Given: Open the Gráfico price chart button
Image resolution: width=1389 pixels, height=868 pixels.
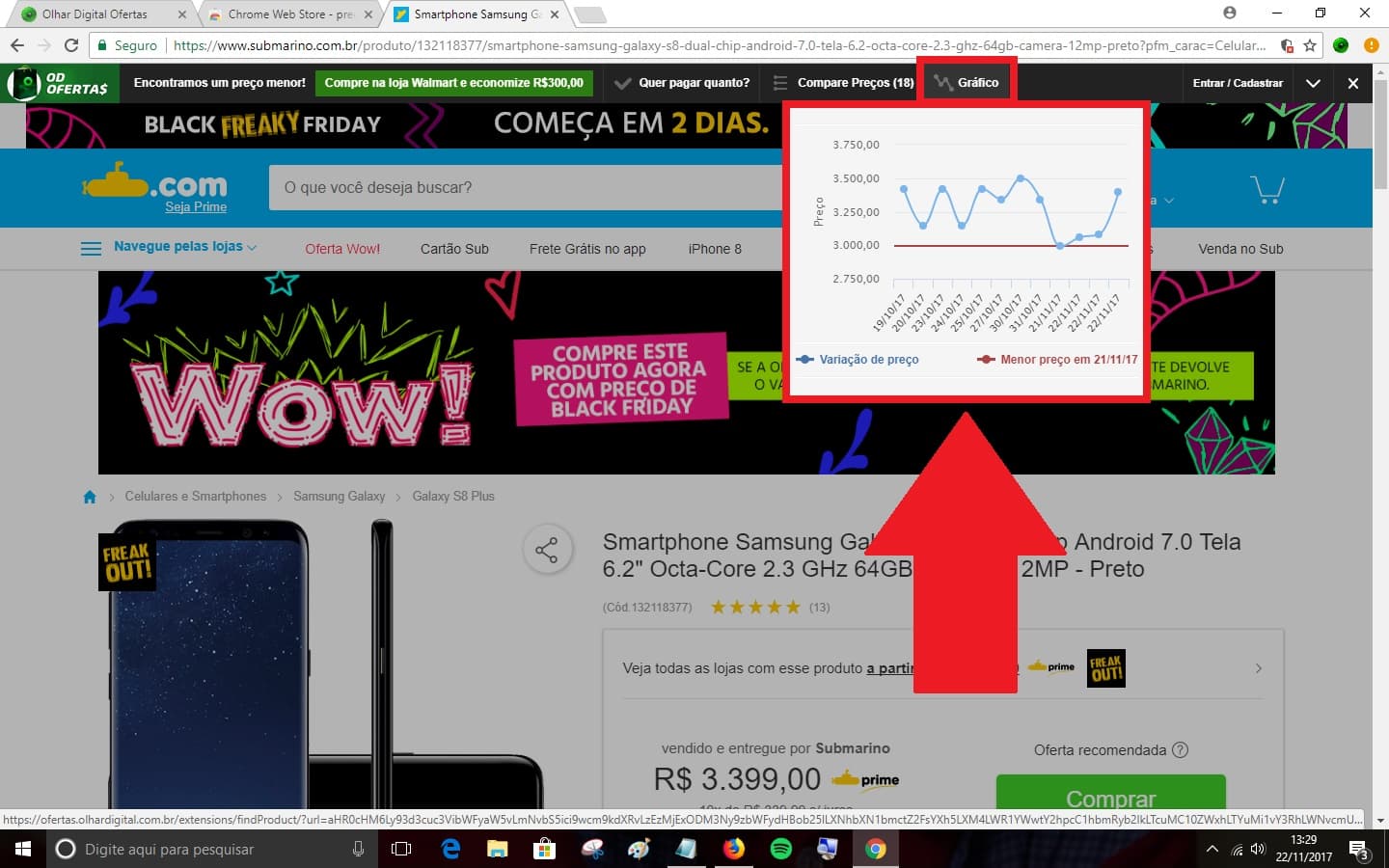Looking at the screenshot, I should (x=966, y=83).
